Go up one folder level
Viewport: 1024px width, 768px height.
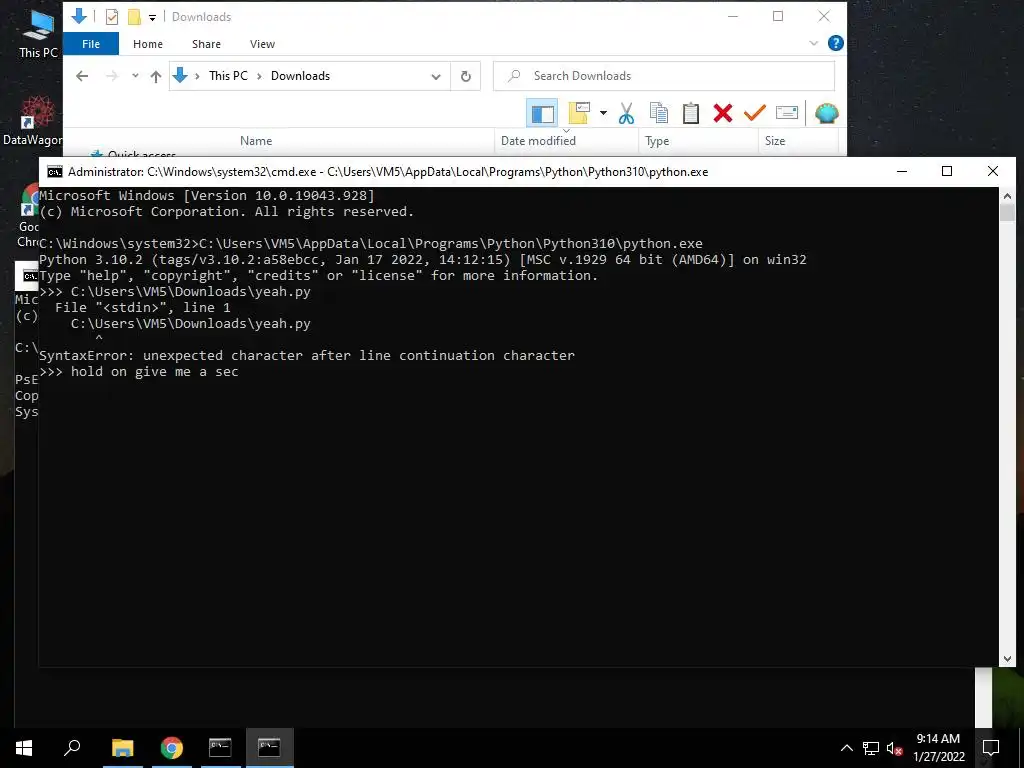155,76
